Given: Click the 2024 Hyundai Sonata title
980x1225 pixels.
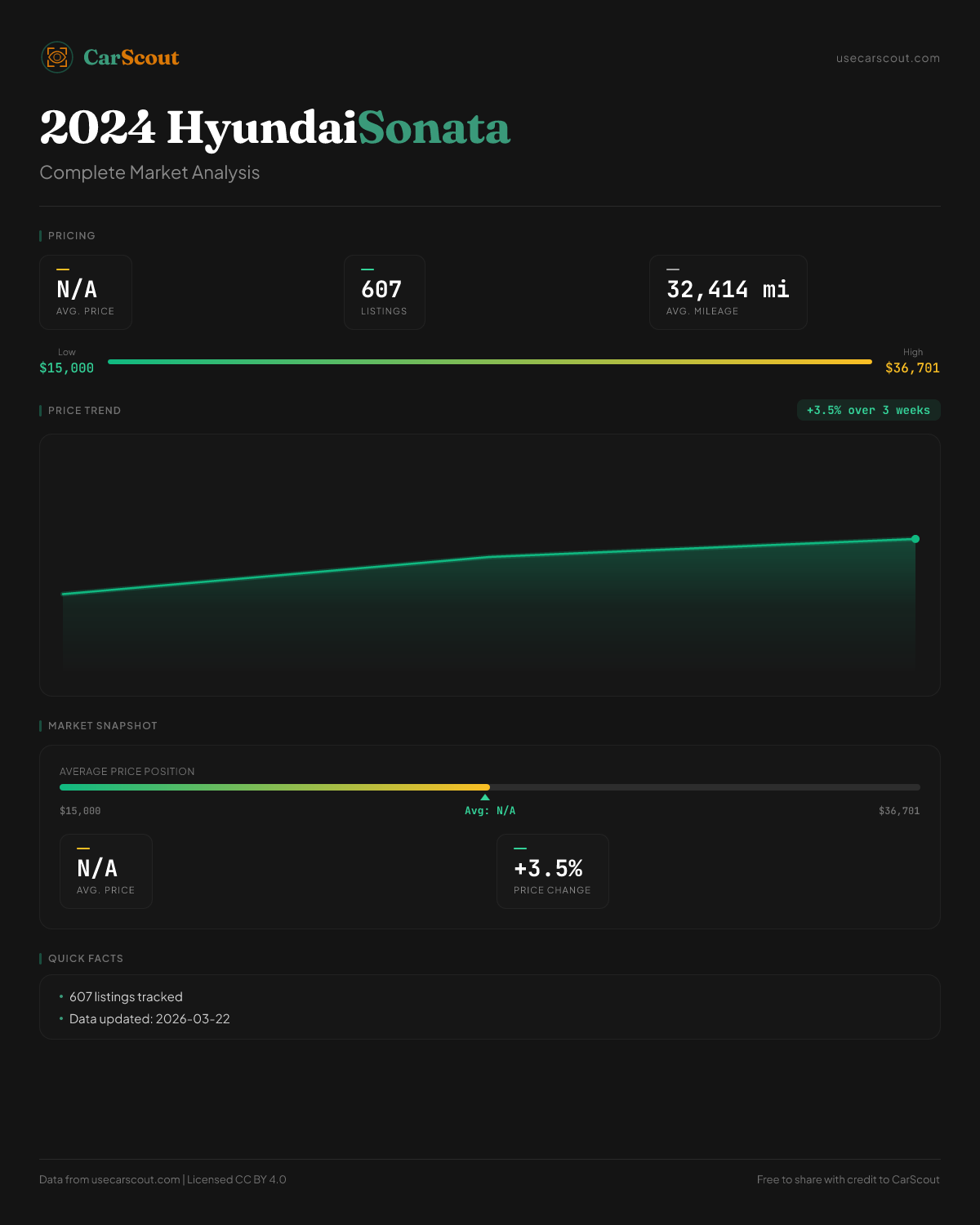Looking at the screenshot, I should point(275,128).
